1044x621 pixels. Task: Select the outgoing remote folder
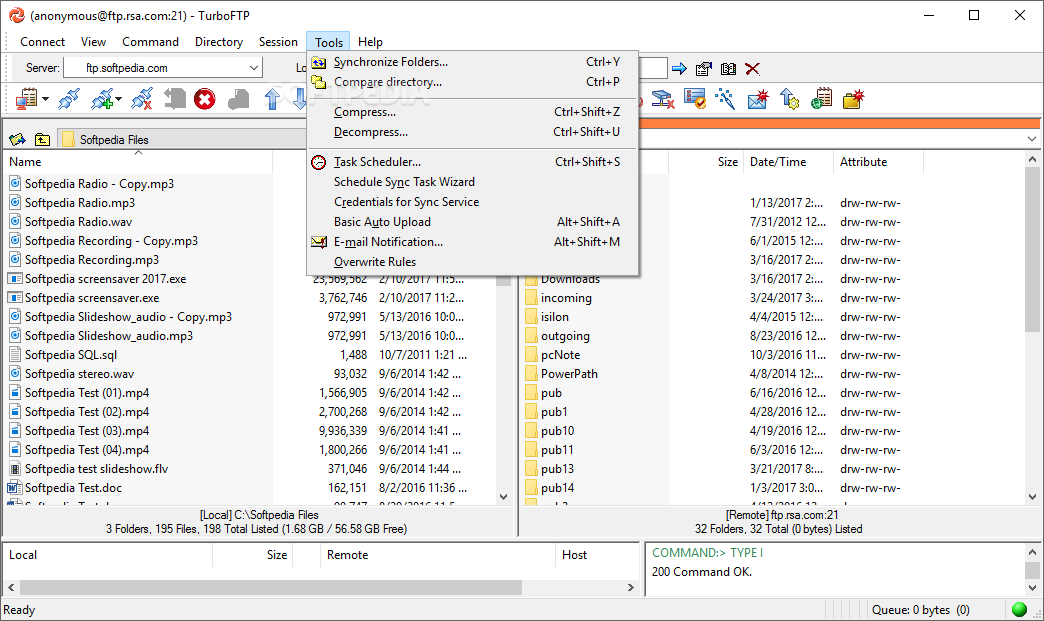coord(565,336)
